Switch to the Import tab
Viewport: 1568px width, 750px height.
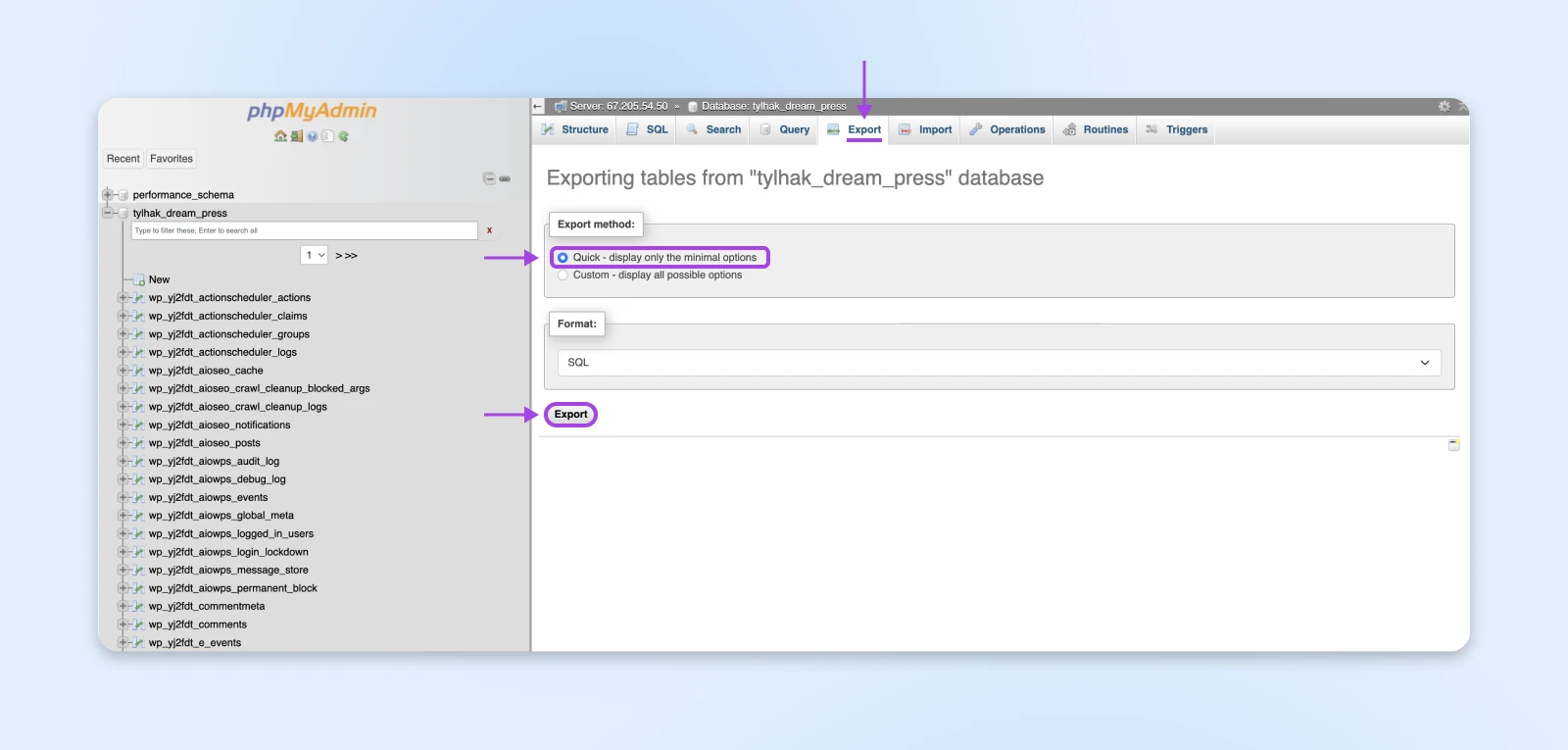925,129
